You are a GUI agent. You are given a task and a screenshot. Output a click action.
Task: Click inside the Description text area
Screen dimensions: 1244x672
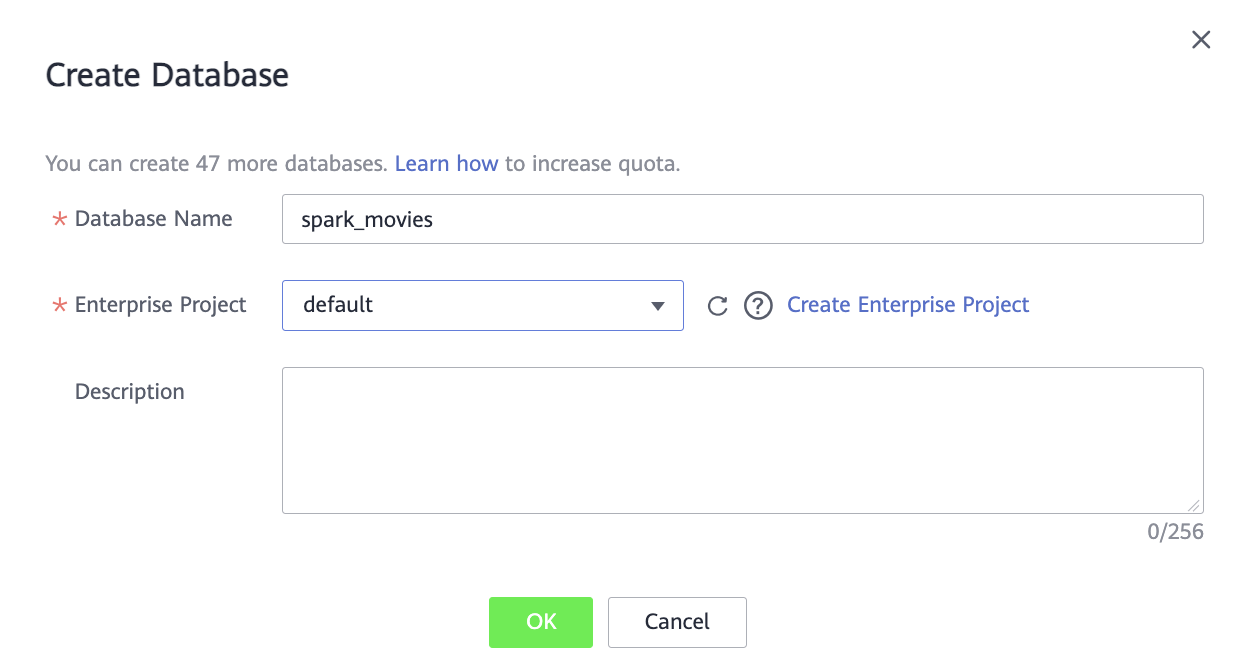pos(742,440)
